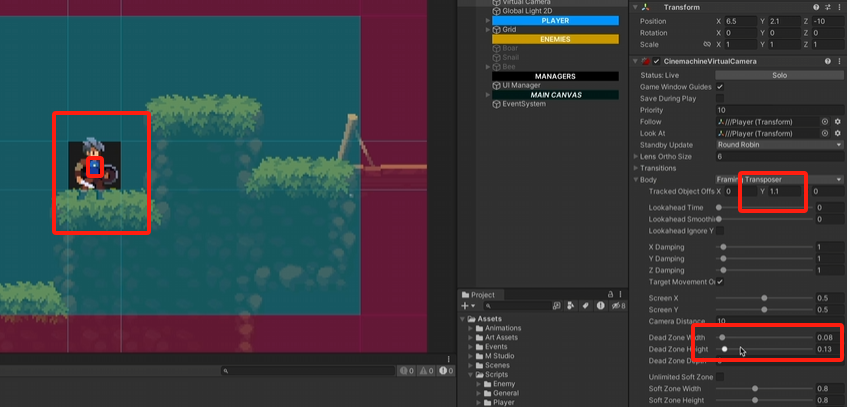Adjust Screen X slider
This screenshot has height=407, width=850.
tap(764, 298)
